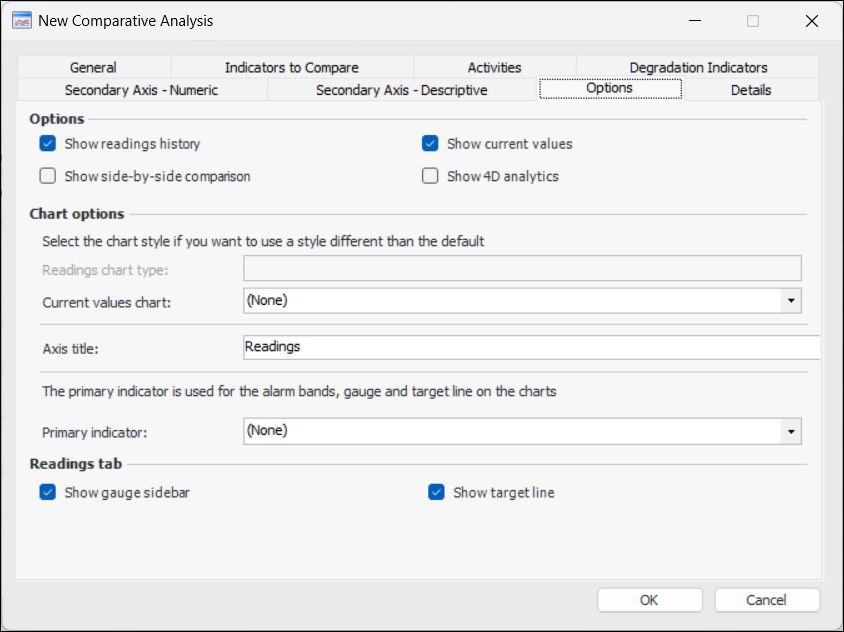This screenshot has height=632, width=844.
Task: Toggle Show target line checkbox
Action: pos(436,492)
